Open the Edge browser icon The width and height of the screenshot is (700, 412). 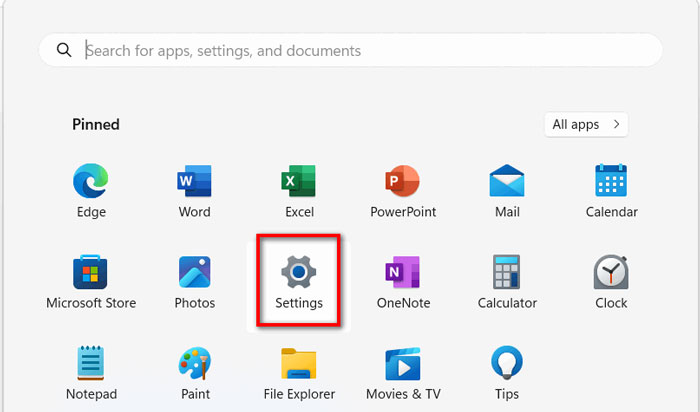(91, 181)
